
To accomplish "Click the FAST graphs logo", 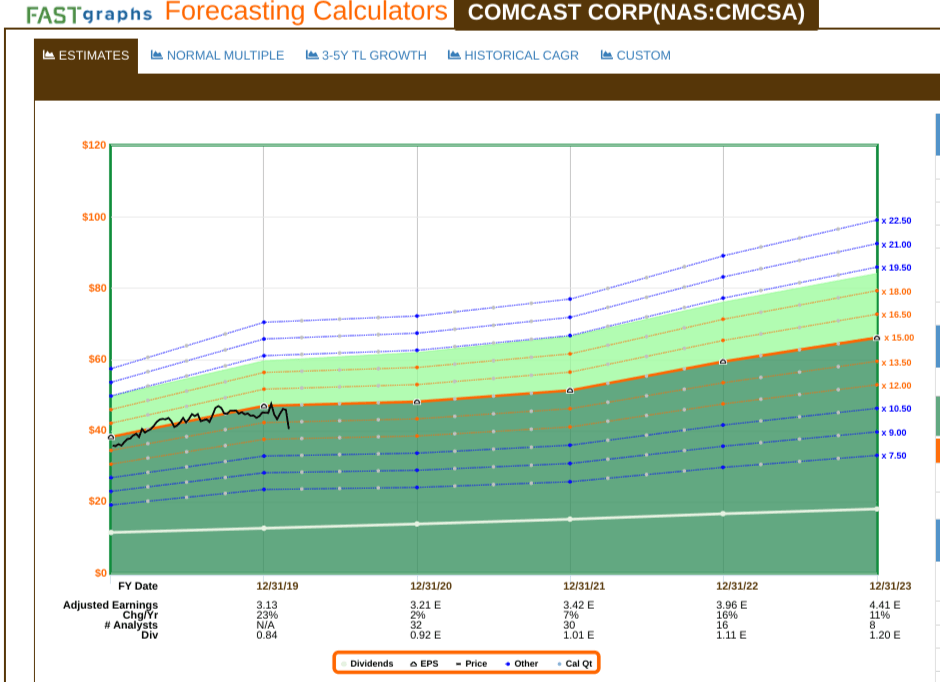I will [x=89, y=14].
